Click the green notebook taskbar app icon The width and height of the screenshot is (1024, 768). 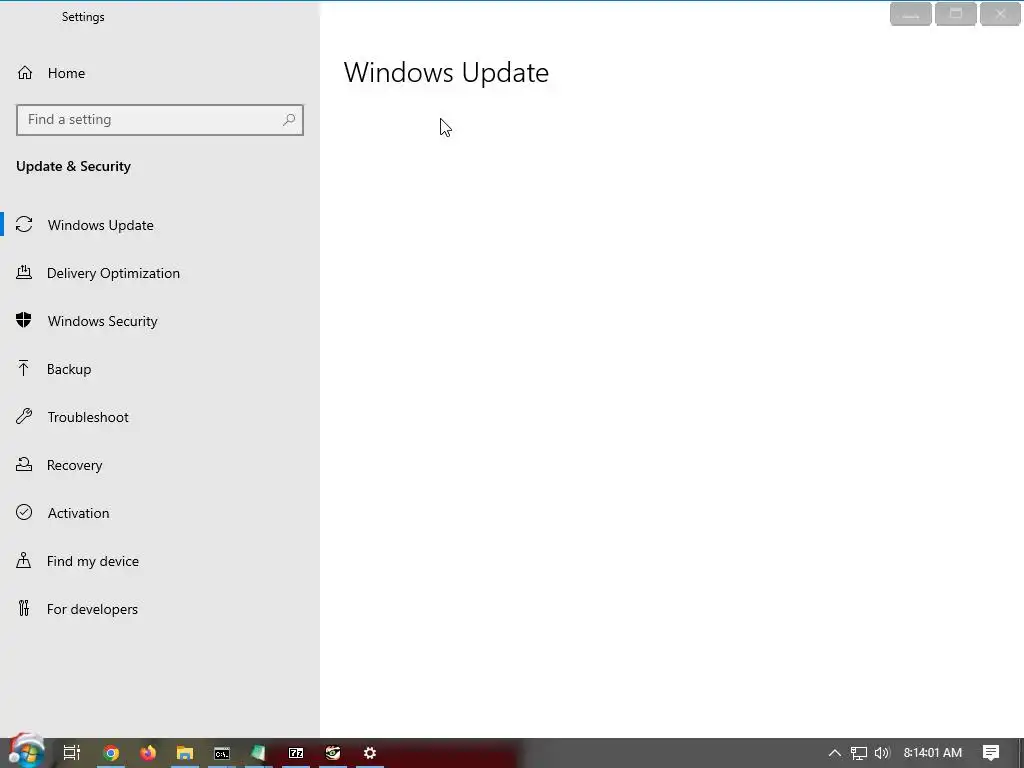pos(259,753)
